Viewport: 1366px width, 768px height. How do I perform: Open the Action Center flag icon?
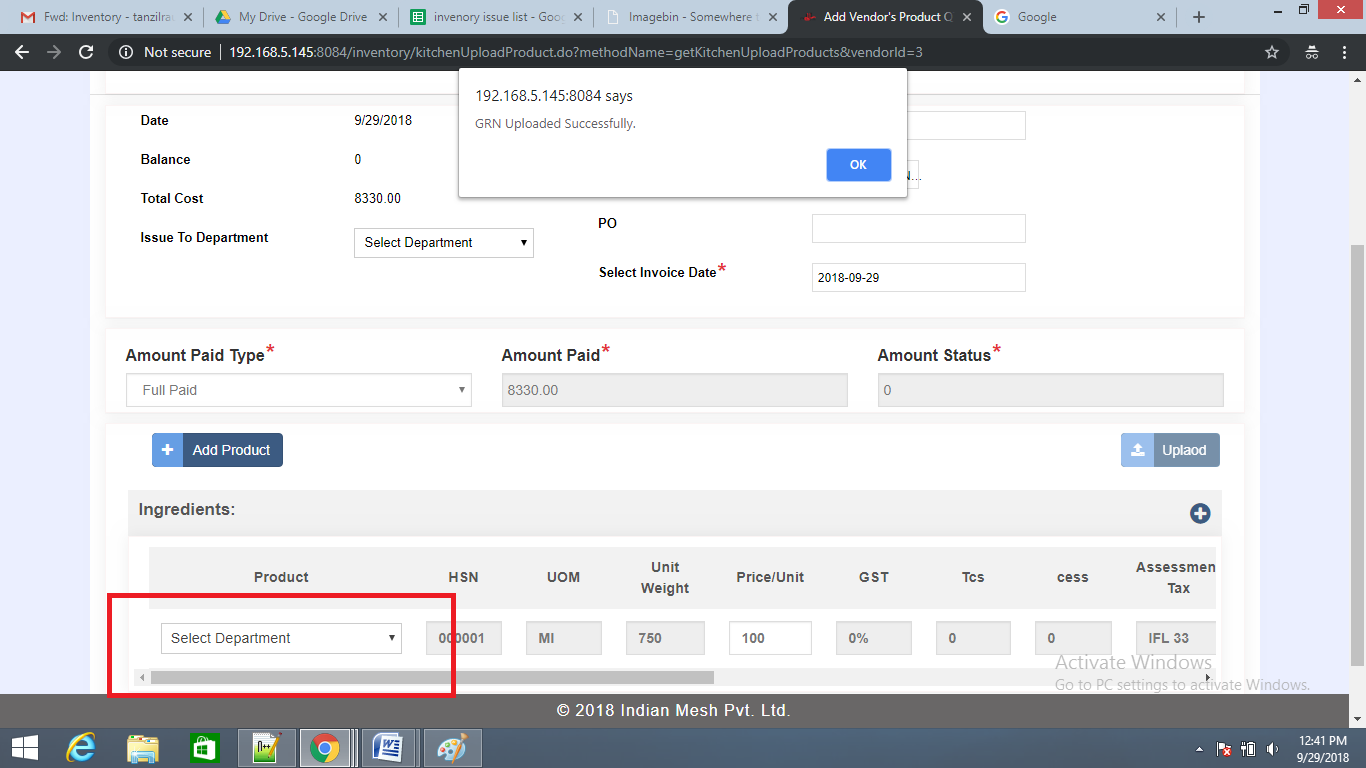(x=1223, y=749)
